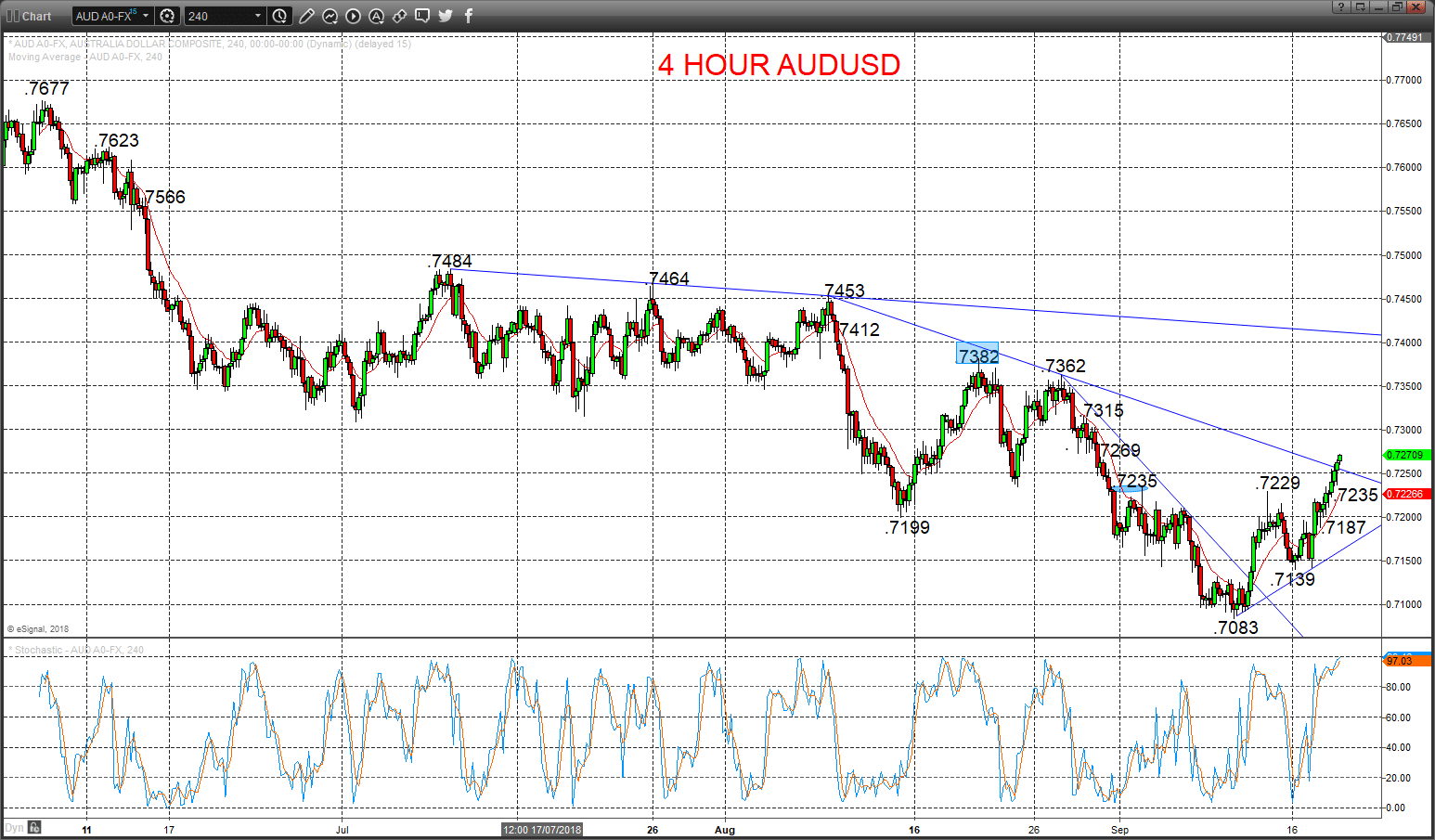Click the 80.00 stochastic axis label
The height and width of the screenshot is (840, 1435).
1398,687
